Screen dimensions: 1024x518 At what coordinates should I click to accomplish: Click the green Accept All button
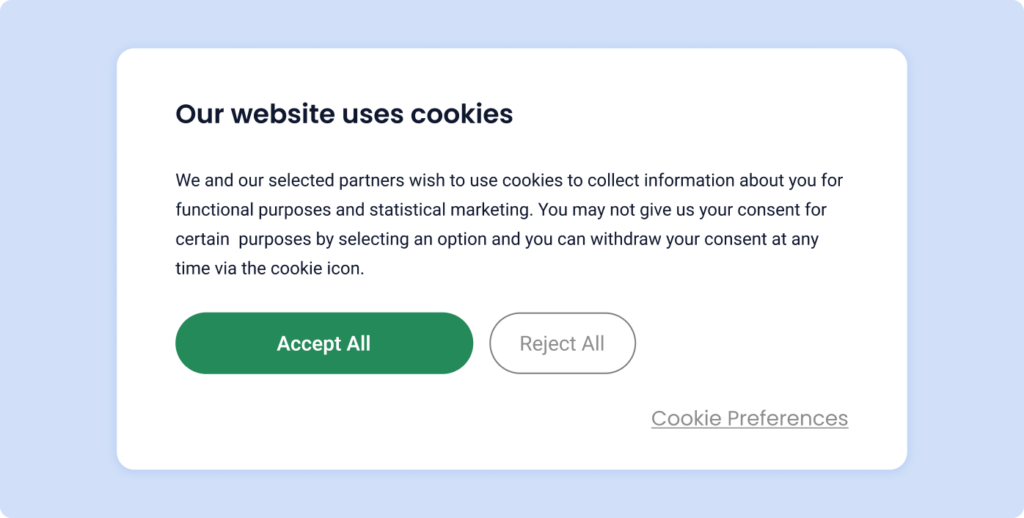click(323, 343)
